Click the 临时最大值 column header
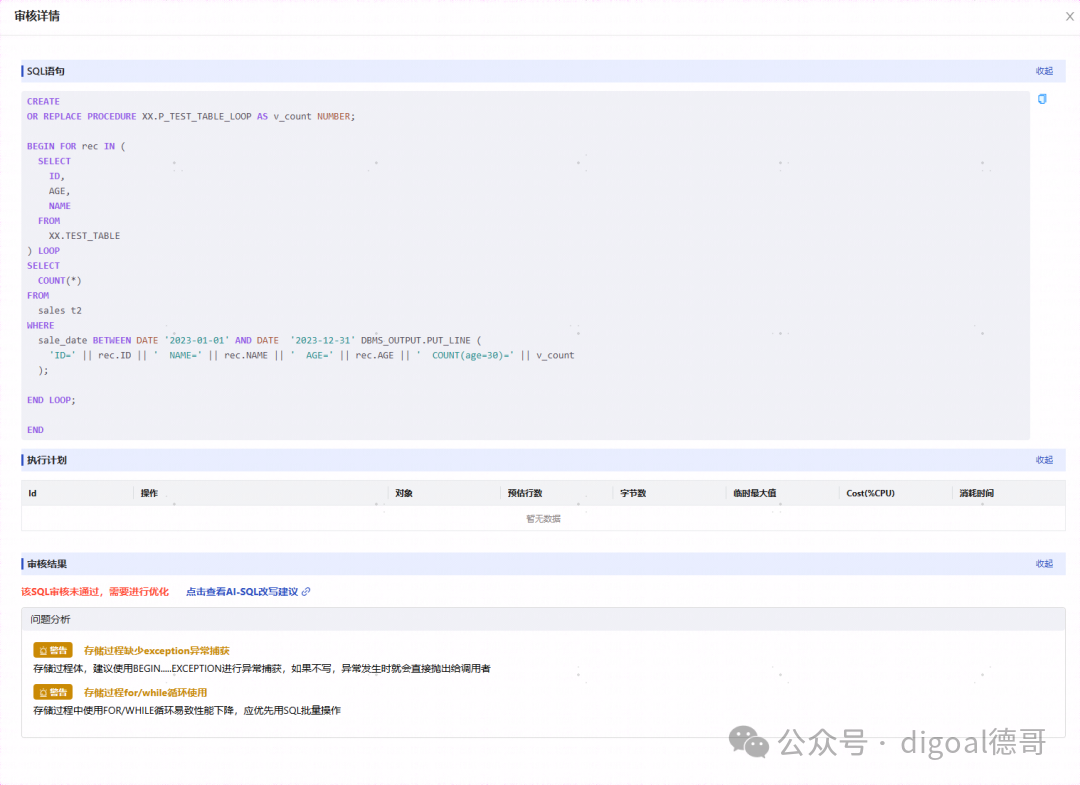Image resolution: width=1080 pixels, height=785 pixels. pyautogui.click(x=754, y=493)
